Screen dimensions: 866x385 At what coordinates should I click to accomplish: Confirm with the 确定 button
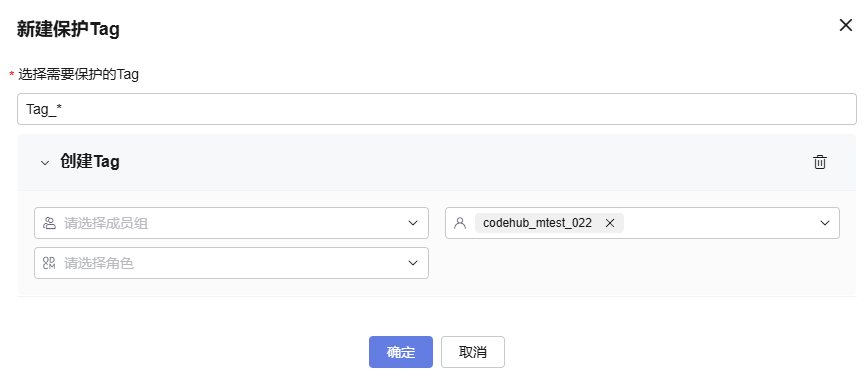coord(401,352)
